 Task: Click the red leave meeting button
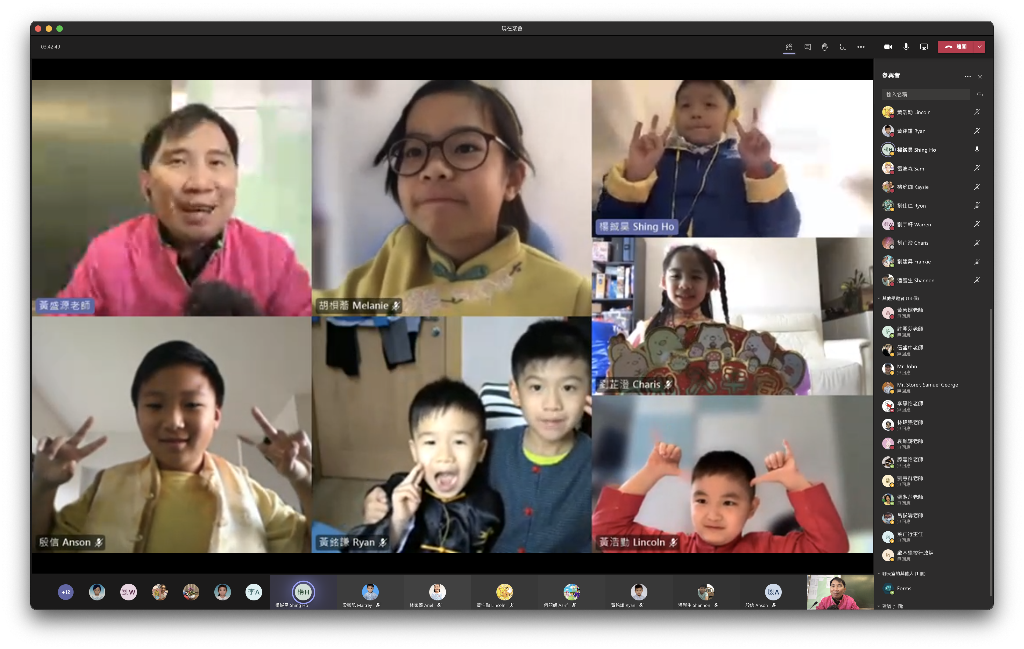pyautogui.click(x=956, y=47)
